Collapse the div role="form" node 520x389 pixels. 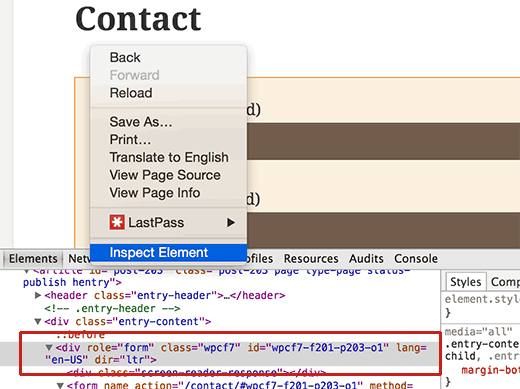click(49, 348)
